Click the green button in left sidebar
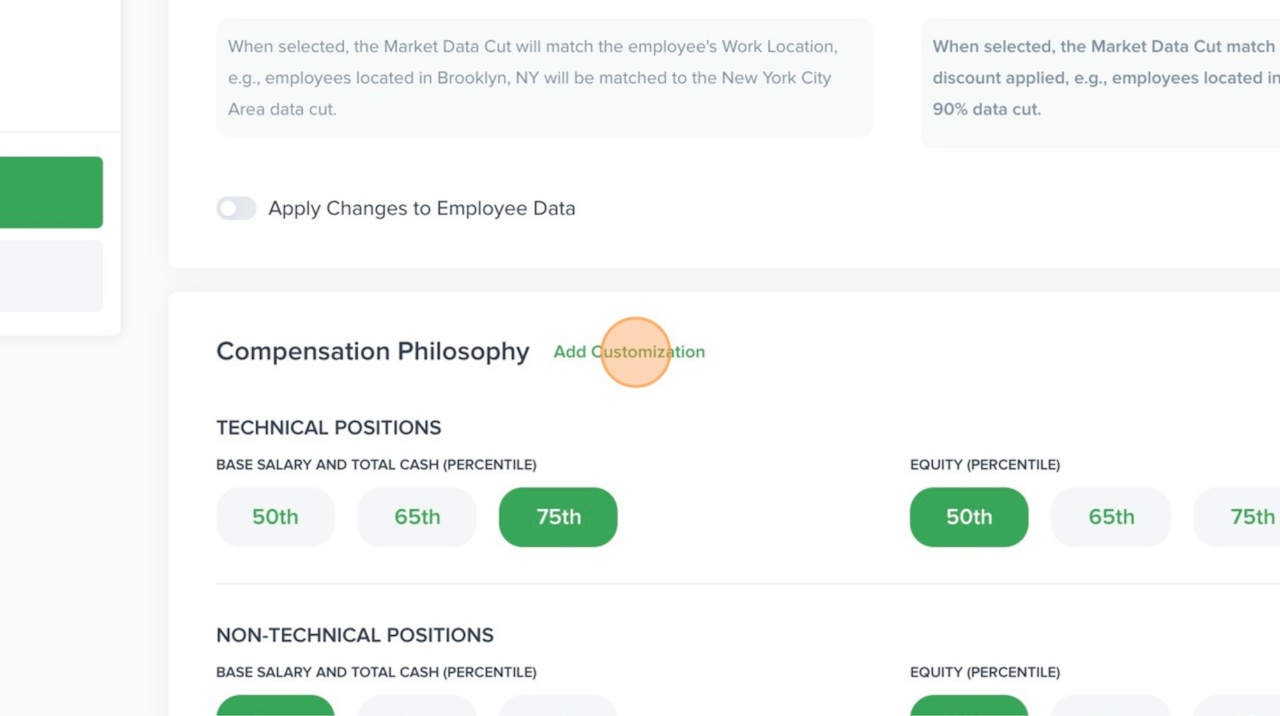This screenshot has width=1280, height=716. click(50, 192)
